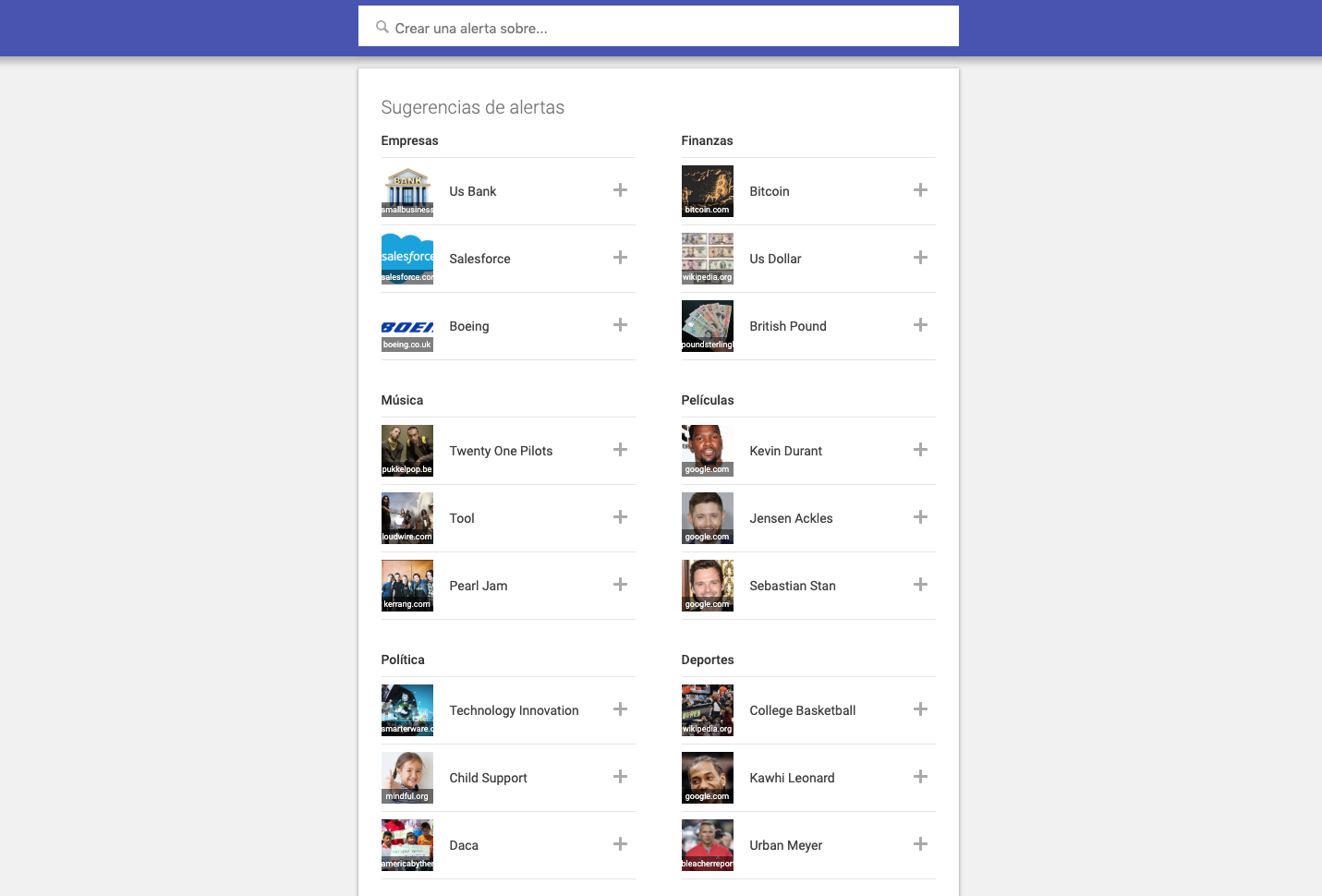Open the Bitcoin thumbnail image
Viewport: 1322px width, 896px height.
coord(708,191)
